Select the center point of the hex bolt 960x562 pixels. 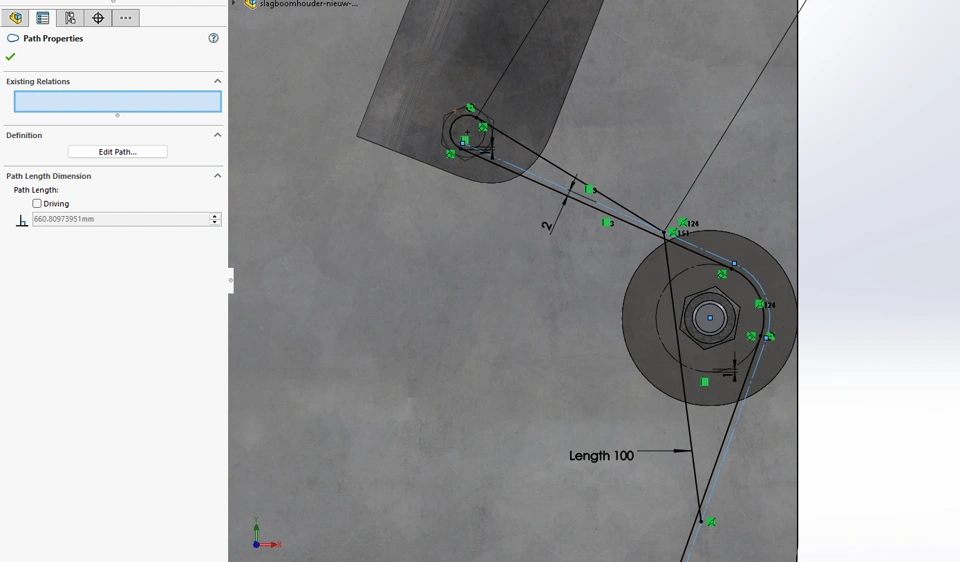pos(710,318)
